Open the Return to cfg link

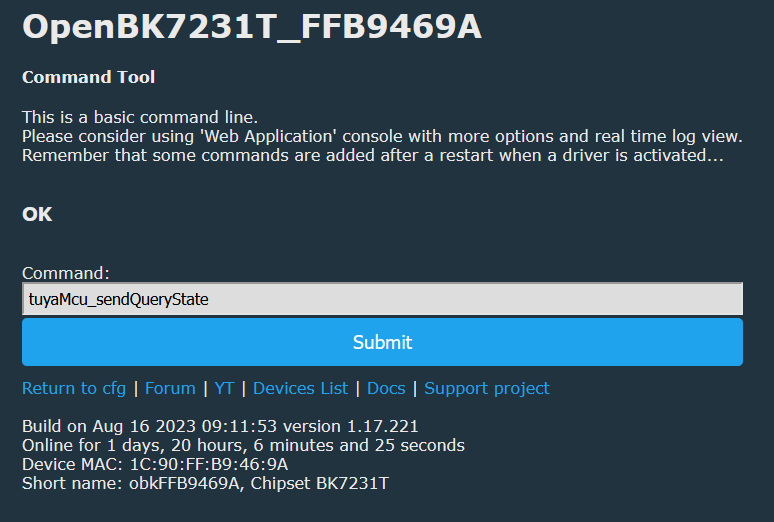tap(74, 388)
